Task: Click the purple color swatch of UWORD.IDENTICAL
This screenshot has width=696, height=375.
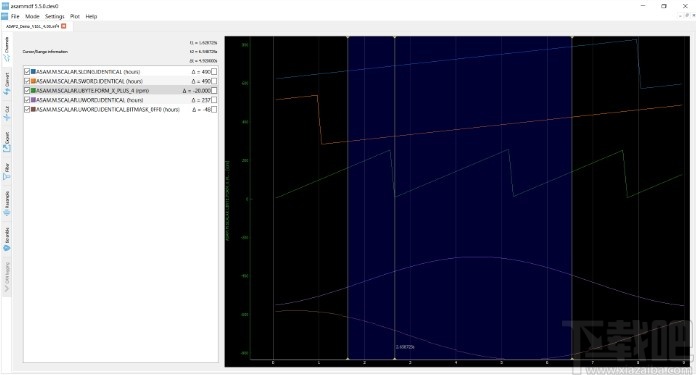Action: click(33, 100)
